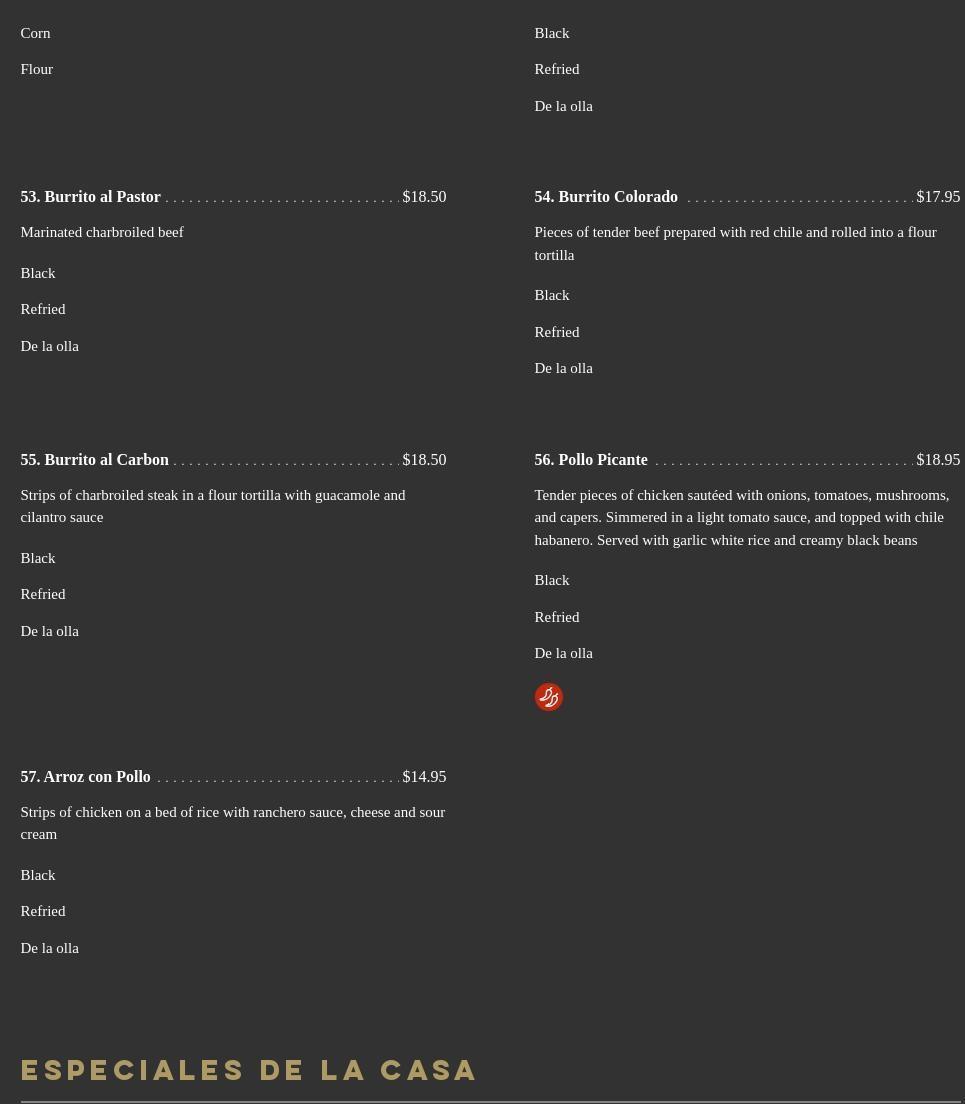Choose the Flour tortilla option
The image size is (965, 1104).
tap(36, 69)
